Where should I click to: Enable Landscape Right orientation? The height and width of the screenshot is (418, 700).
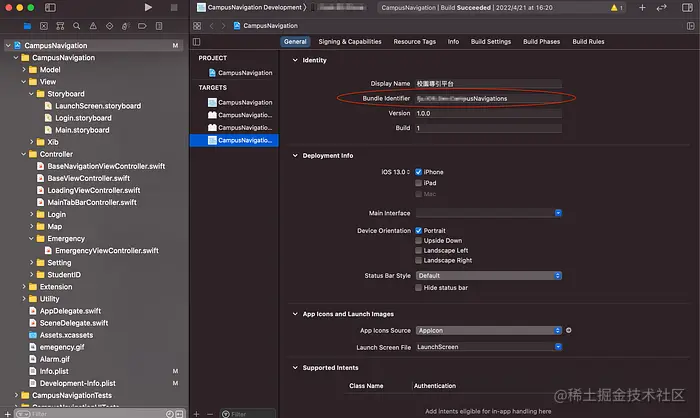pyautogui.click(x=419, y=260)
